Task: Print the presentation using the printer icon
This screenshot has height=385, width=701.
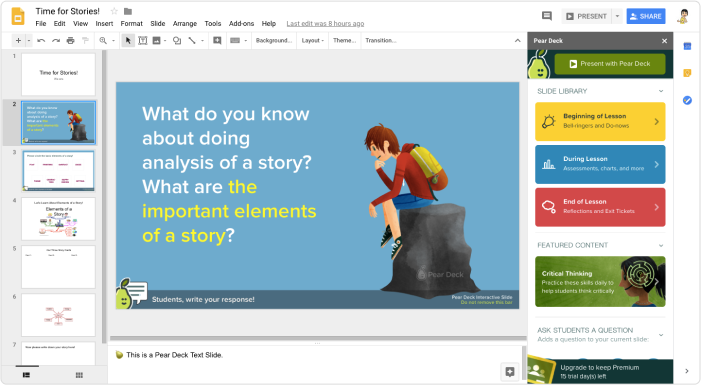Action: [70, 41]
